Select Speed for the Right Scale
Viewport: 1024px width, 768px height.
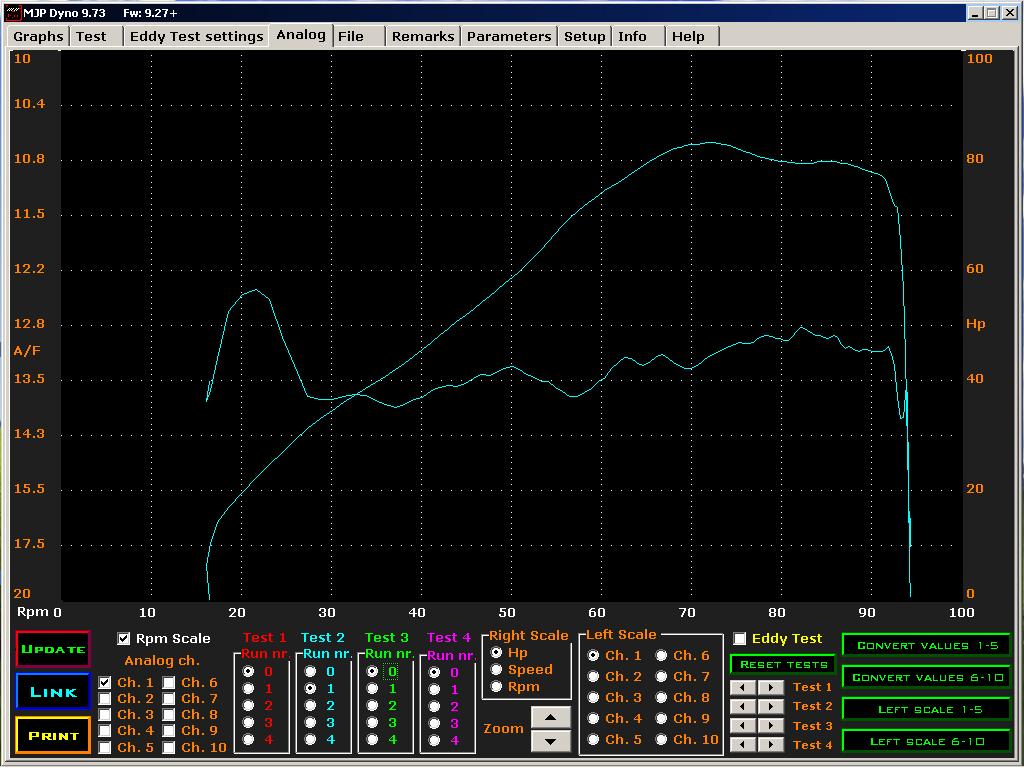point(497,669)
